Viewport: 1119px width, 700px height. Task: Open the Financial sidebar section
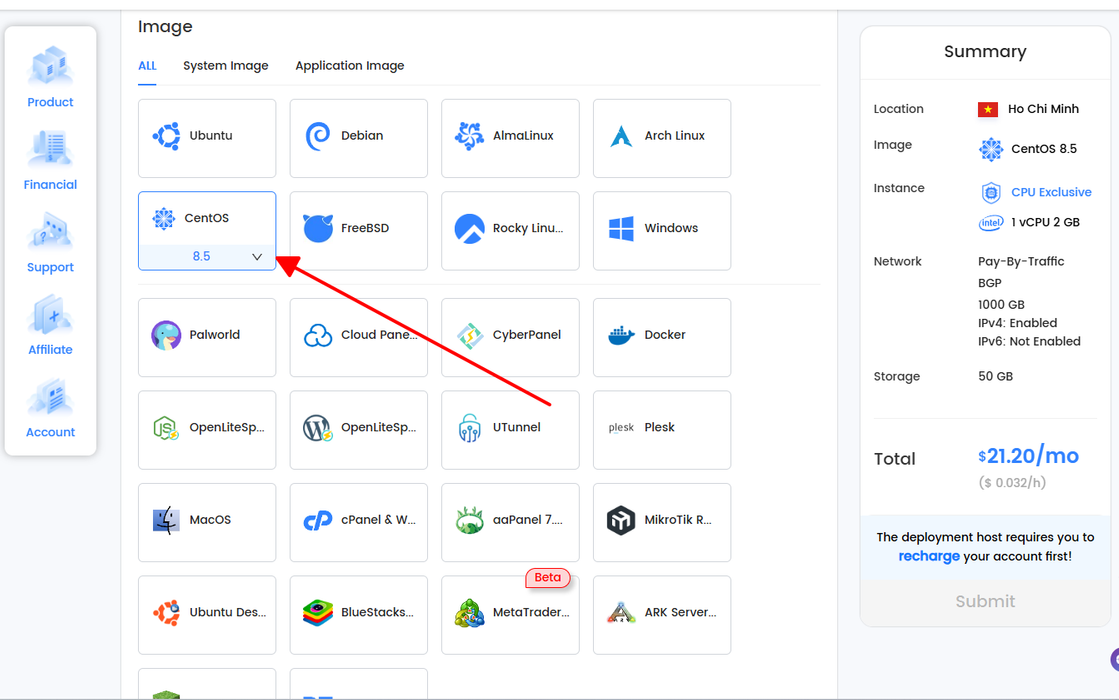[50, 160]
